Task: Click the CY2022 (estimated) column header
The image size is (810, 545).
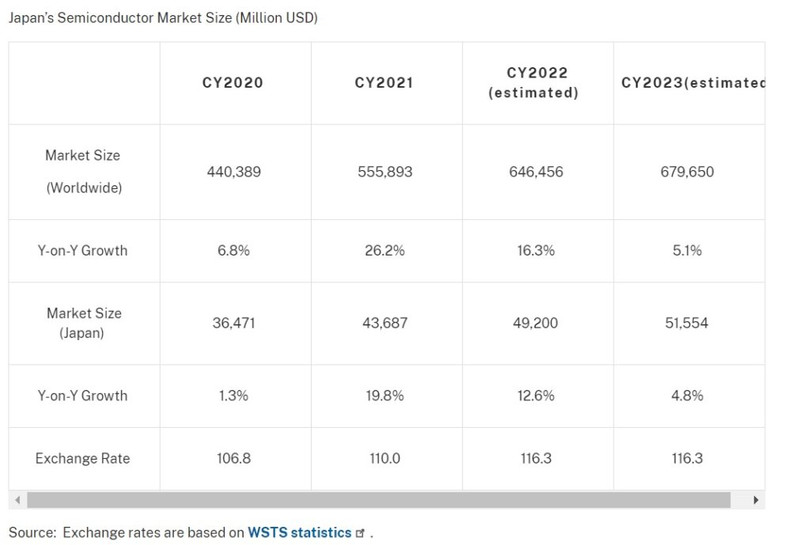Action: coord(535,83)
